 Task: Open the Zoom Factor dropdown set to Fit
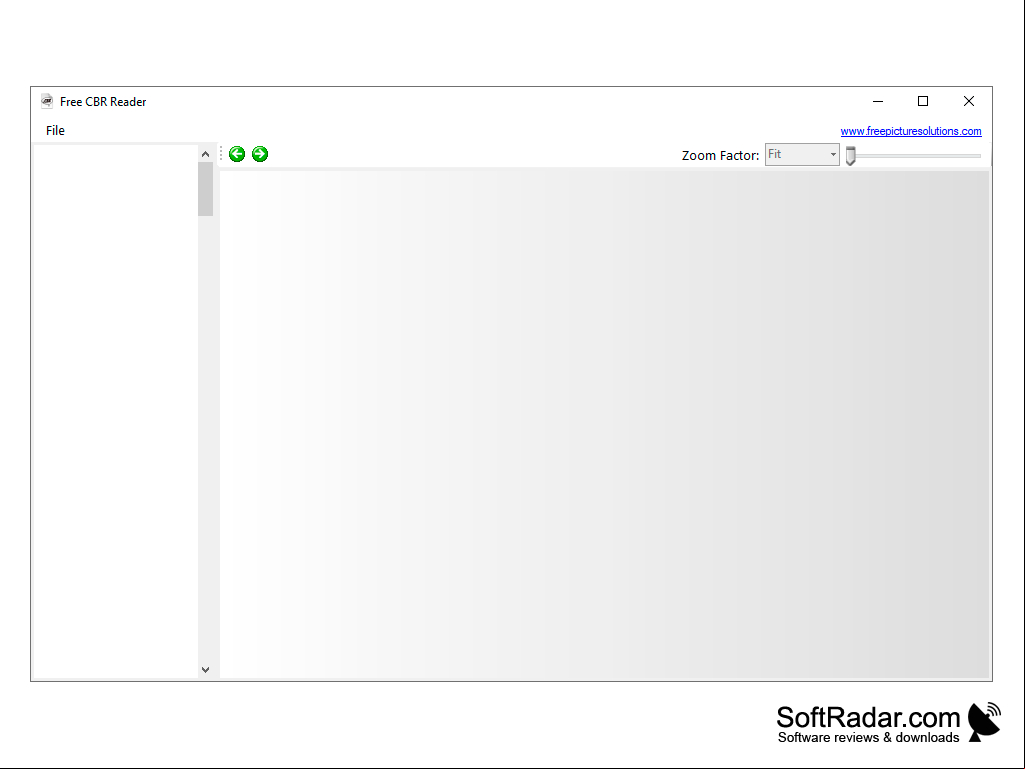point(802,155)
